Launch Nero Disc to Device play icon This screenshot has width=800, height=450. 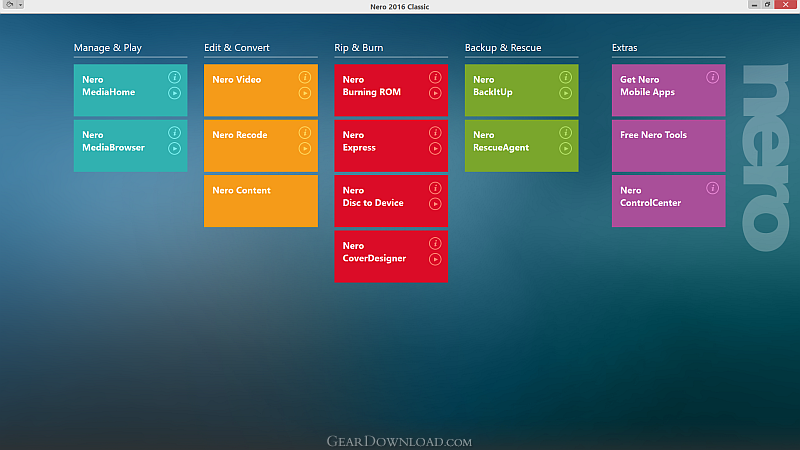(435, 204)
